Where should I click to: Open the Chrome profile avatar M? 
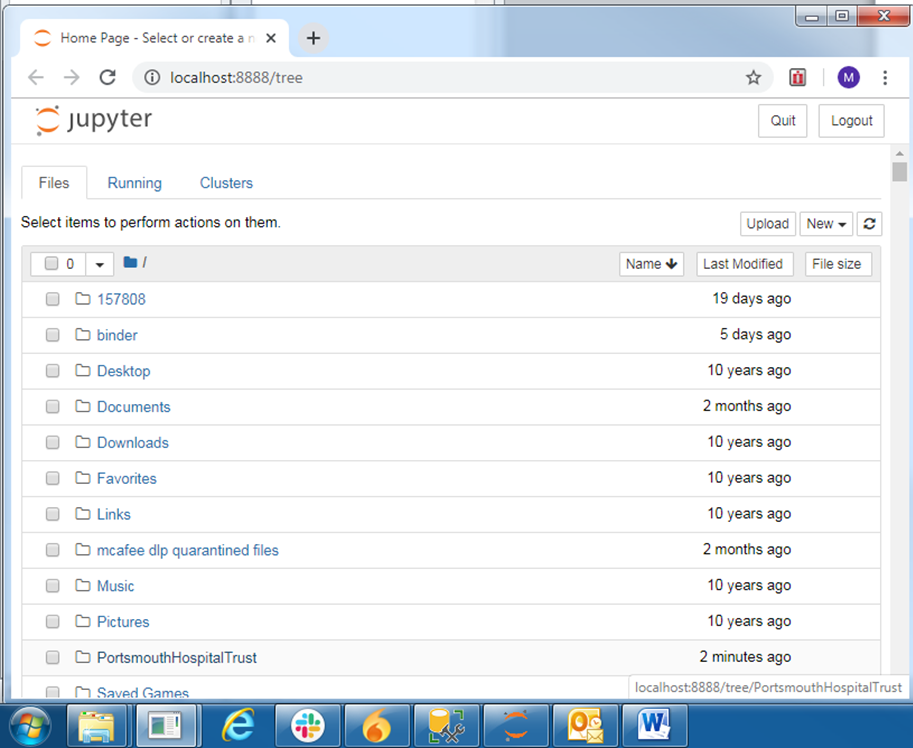pyautogui.click(x=848, y=77)
